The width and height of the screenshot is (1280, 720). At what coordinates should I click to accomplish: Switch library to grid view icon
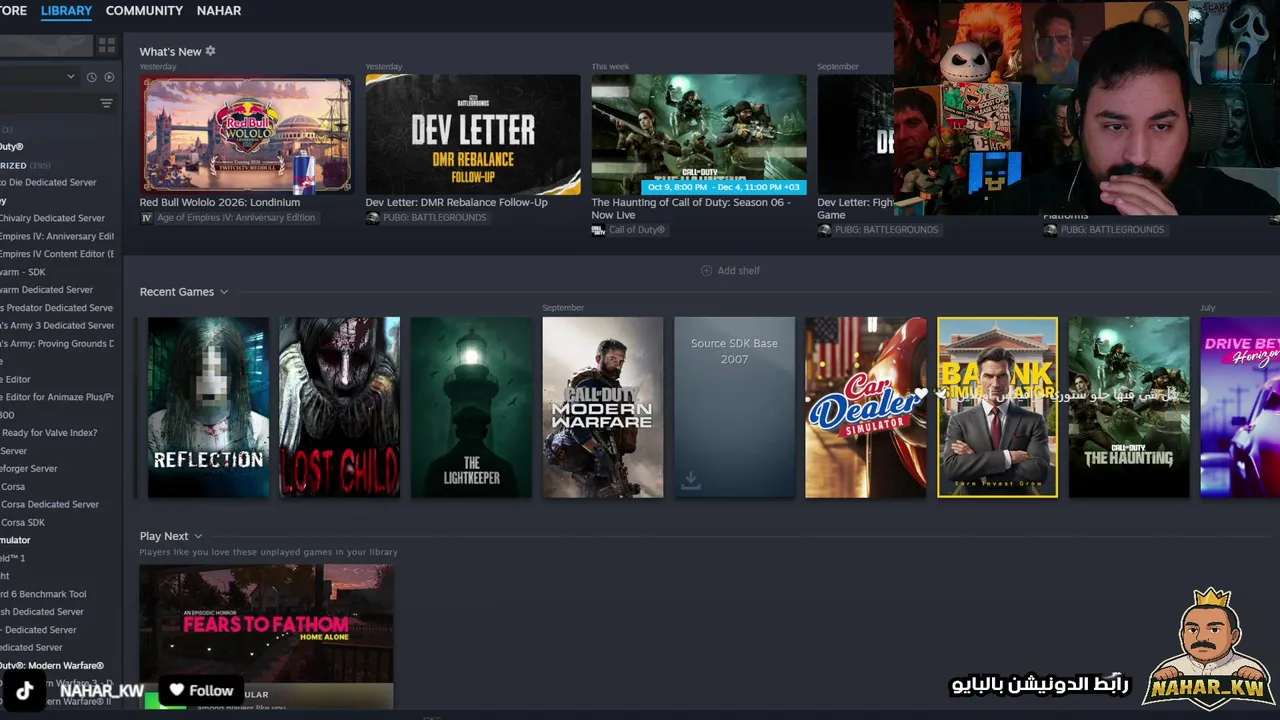click(107, 46)
